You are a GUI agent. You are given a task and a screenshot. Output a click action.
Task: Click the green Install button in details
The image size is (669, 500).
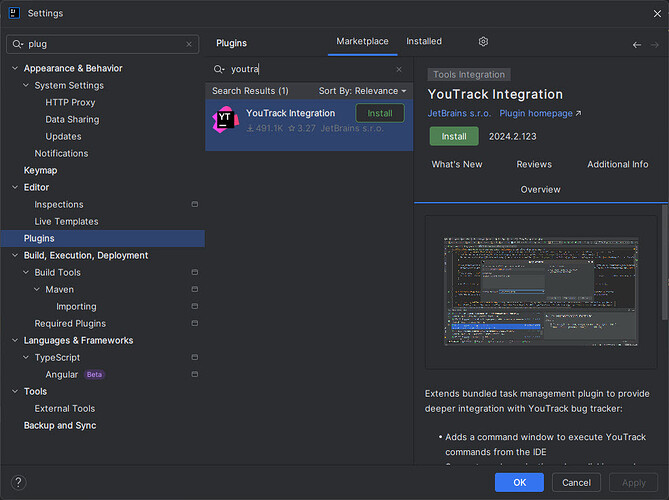[x=454, y=136]
